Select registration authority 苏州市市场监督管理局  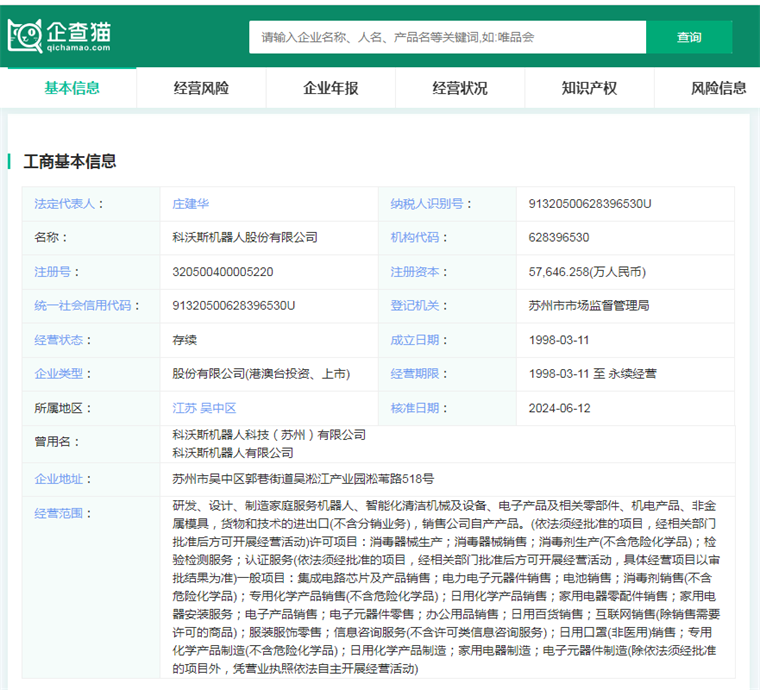(x=589, y=306)
